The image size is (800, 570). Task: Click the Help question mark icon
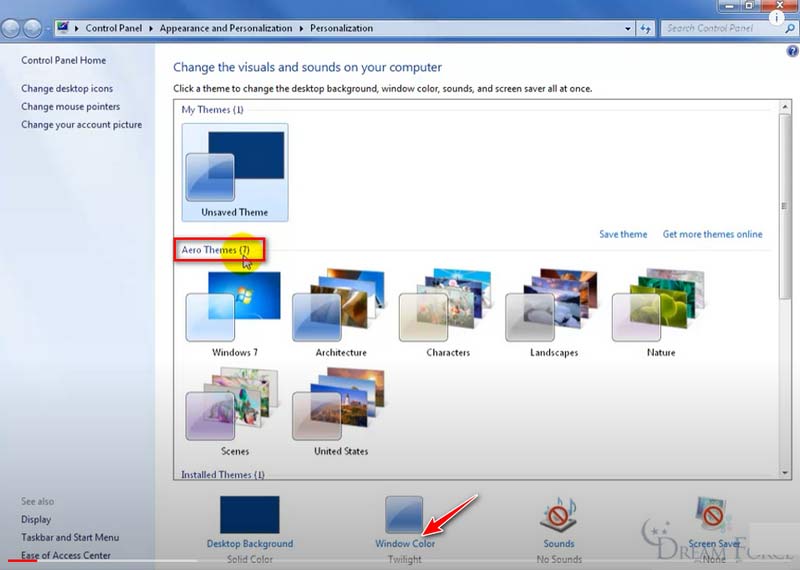point(792,51)
